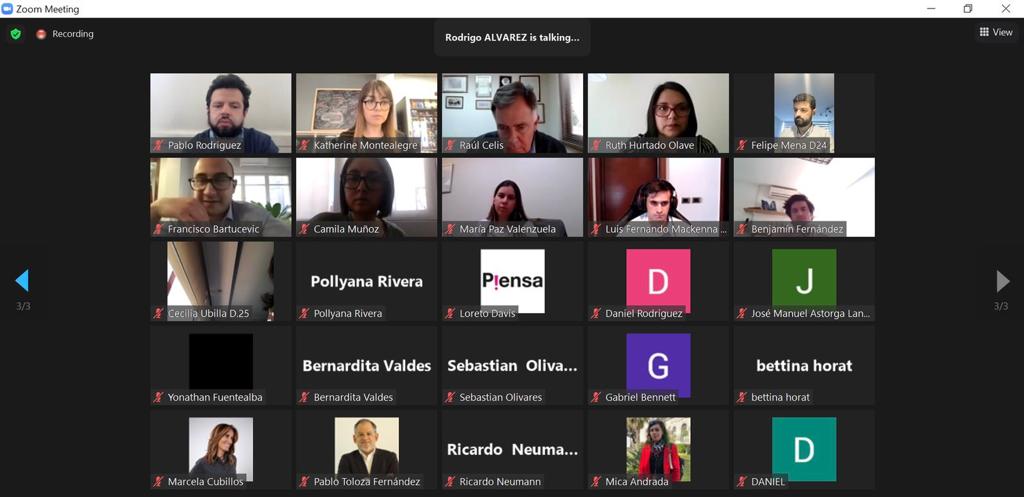The width and height of the screenshot is (1024, 497).
Task: Click muted mic icon next to Mica Andrada
Action: (x=596, y=482)
